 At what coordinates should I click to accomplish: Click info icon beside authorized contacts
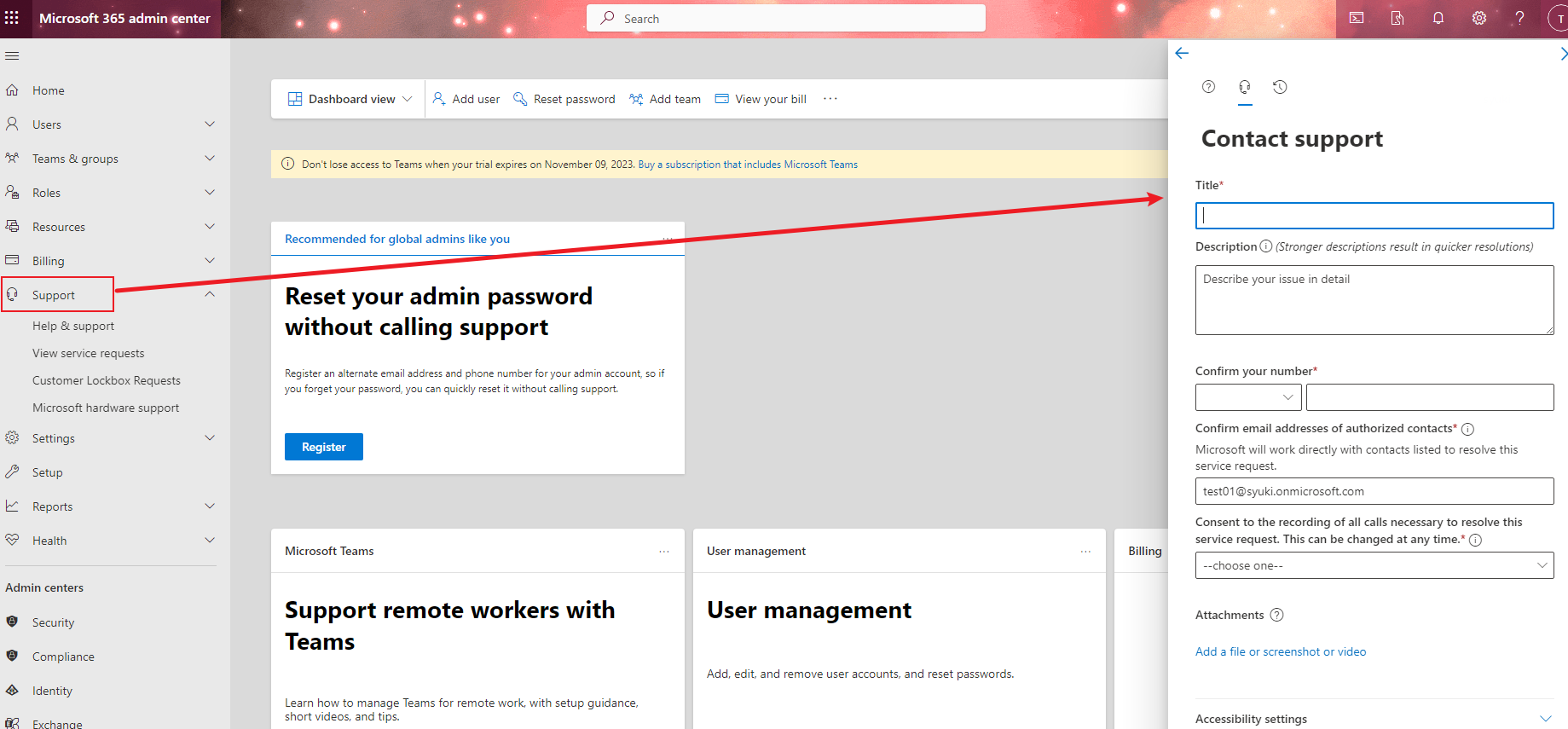tap(1467, 429)
